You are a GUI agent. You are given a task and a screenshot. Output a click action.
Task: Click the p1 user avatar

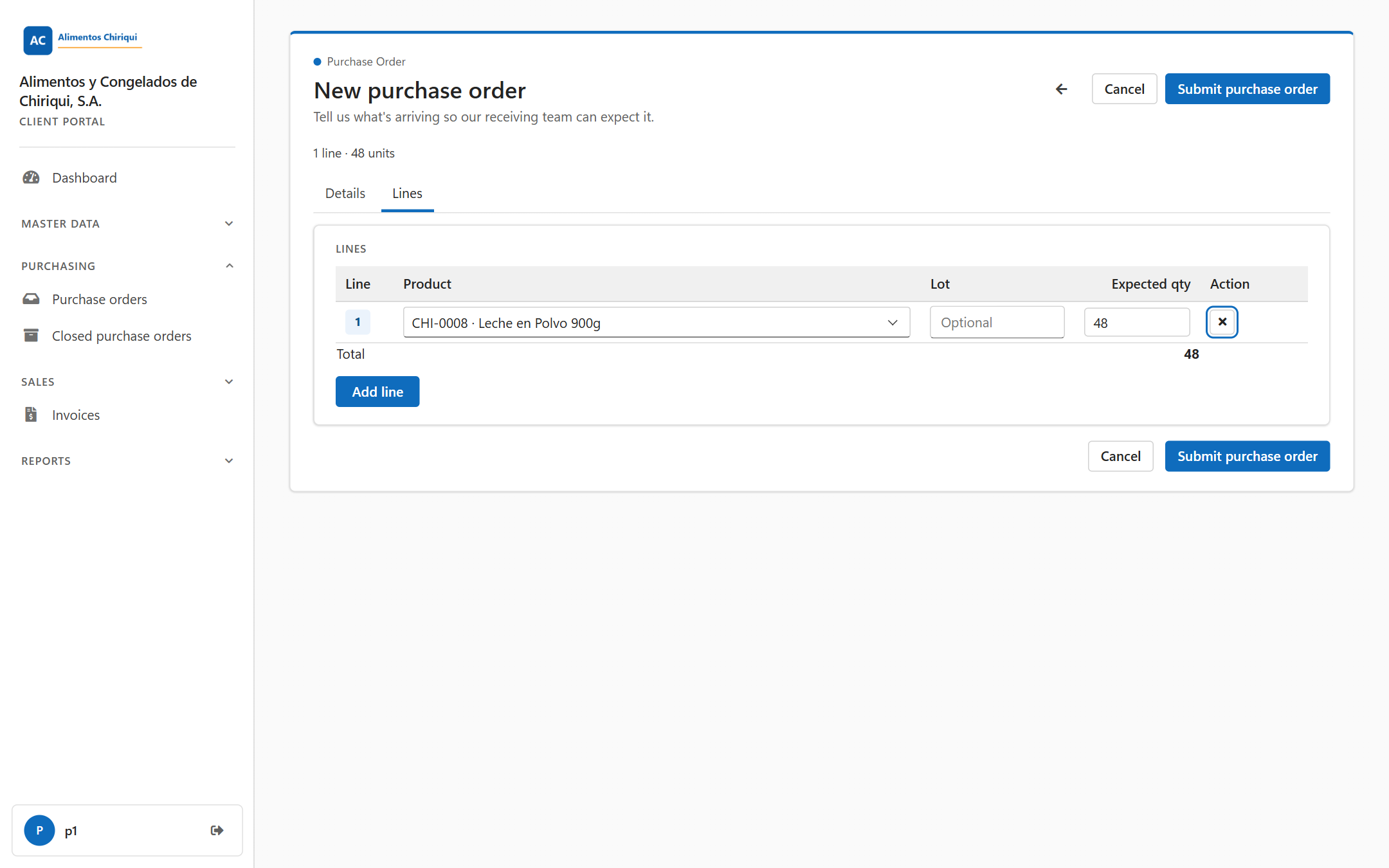coord(39,830)
